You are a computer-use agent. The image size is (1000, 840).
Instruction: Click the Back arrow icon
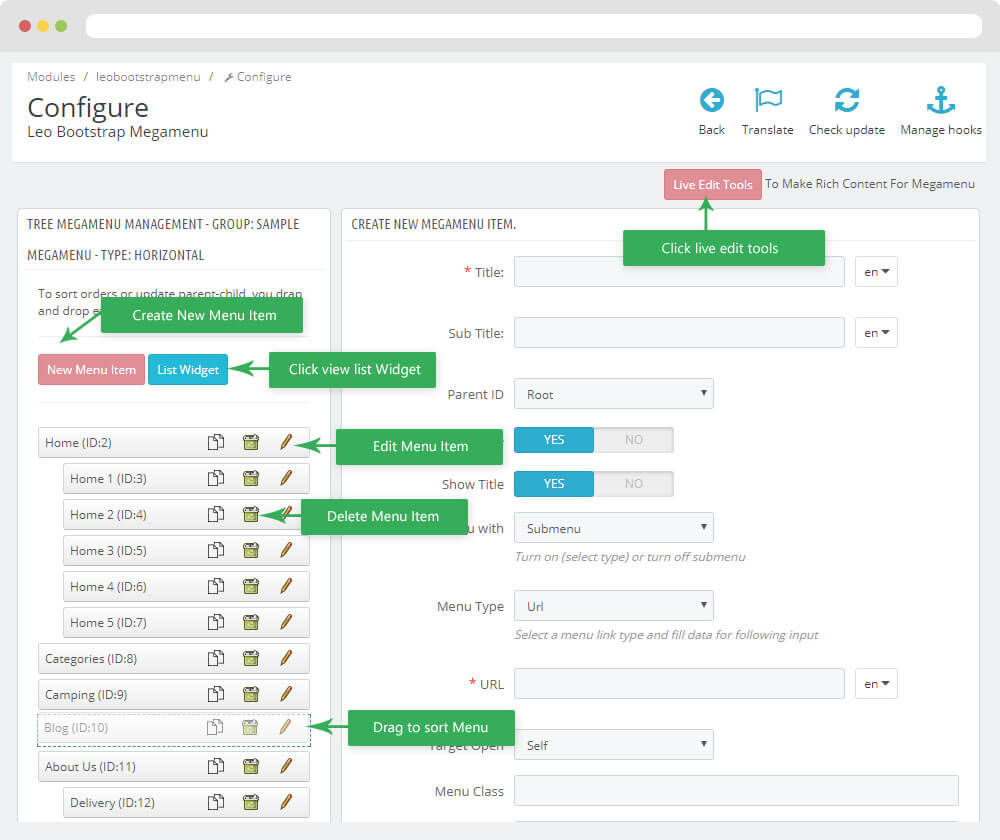pos(711,100)
